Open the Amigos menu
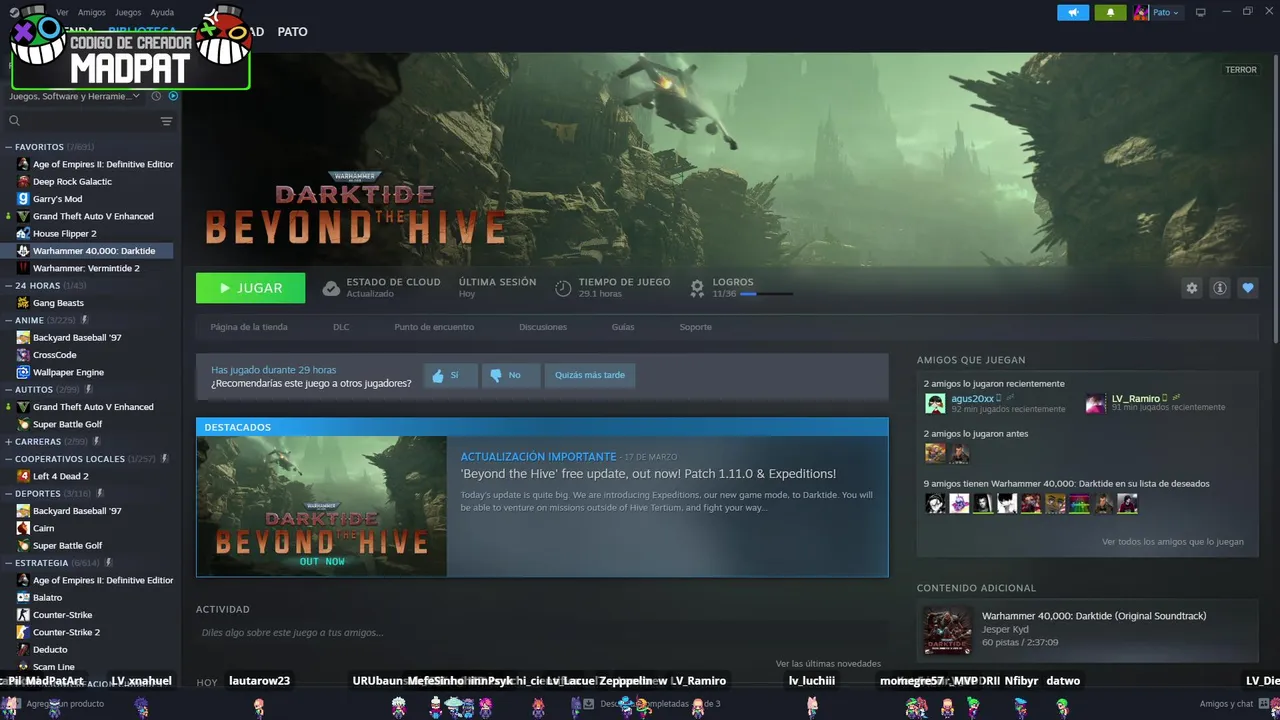Screen dimensions: 1280x720 click(x=92, y=13)
